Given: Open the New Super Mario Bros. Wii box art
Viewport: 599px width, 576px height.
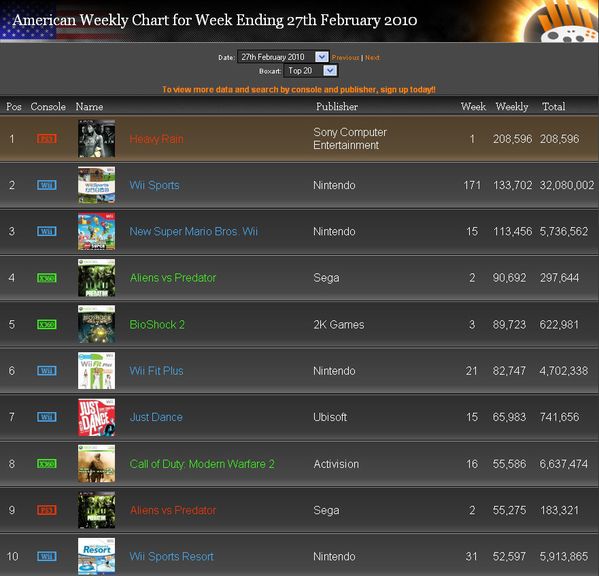Looking at the screenshot, I should (x=96, y=231).
